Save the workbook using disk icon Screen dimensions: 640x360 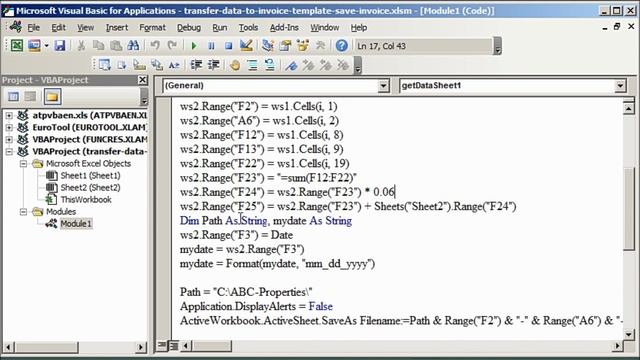pyautogui.click(x=60, y=46)
